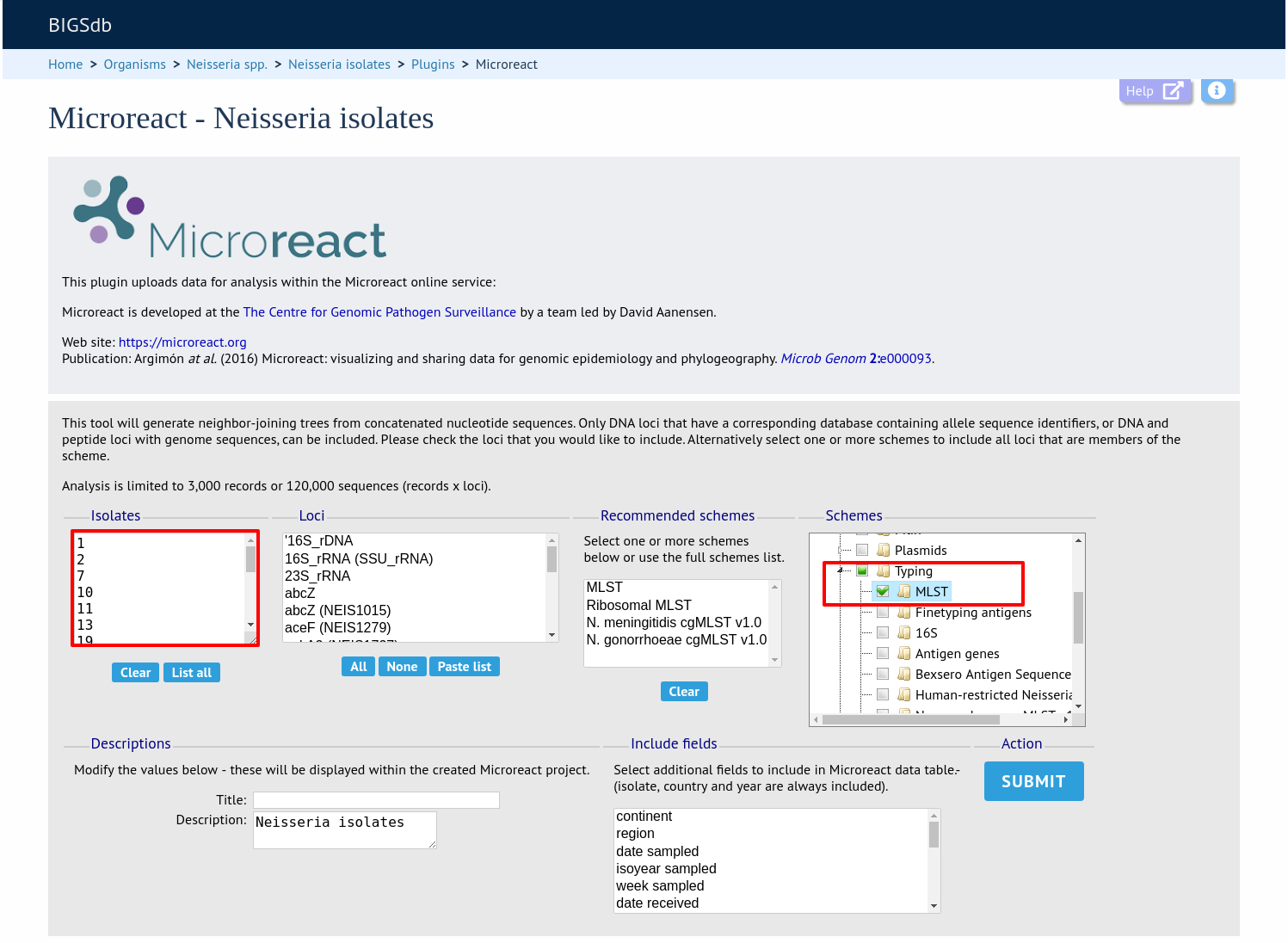This screenshot has width=1288, height=943.
Task: Click the None loci button
Action: 402,667
